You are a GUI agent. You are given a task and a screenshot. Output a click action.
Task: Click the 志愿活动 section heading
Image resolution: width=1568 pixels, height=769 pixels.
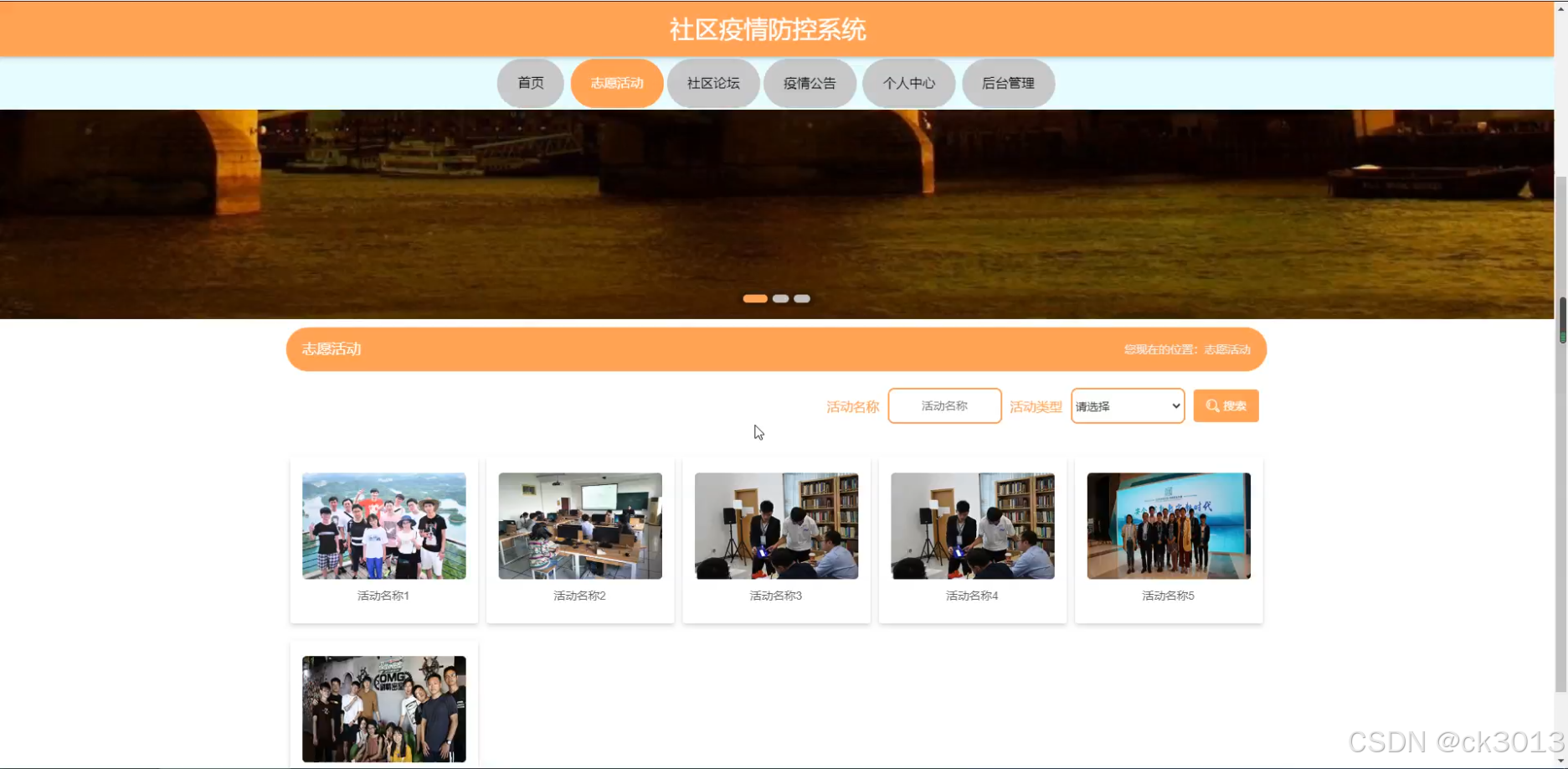coord(332,349)
